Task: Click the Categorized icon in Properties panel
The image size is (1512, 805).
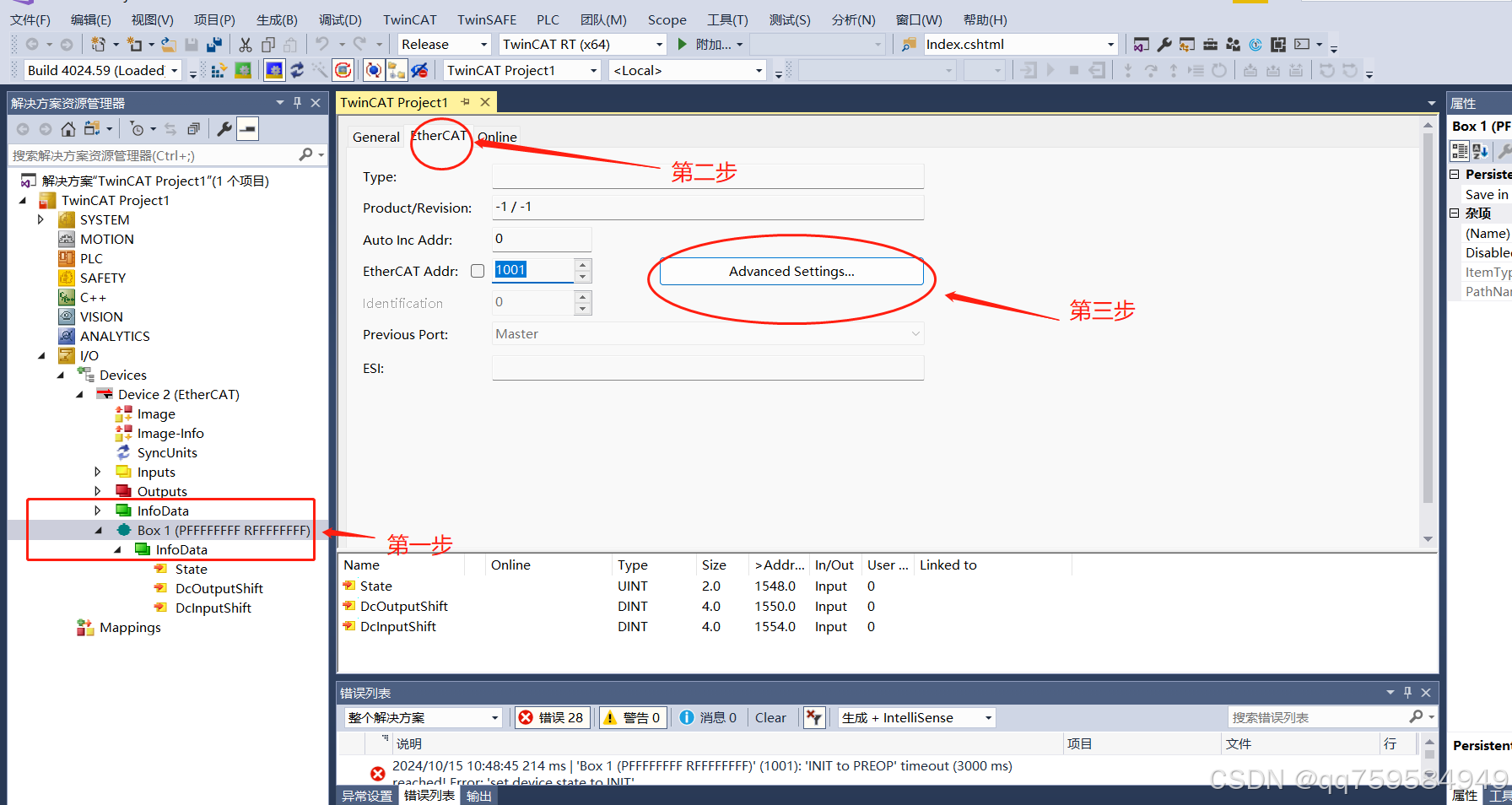Action: pos(1460,152)
